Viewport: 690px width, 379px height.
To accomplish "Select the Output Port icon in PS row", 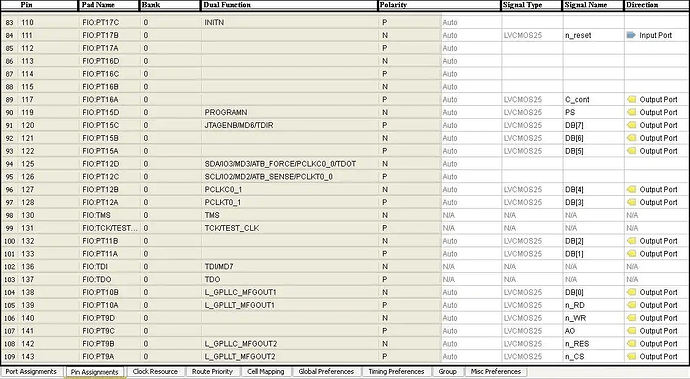I will click(x=631, y=112).
